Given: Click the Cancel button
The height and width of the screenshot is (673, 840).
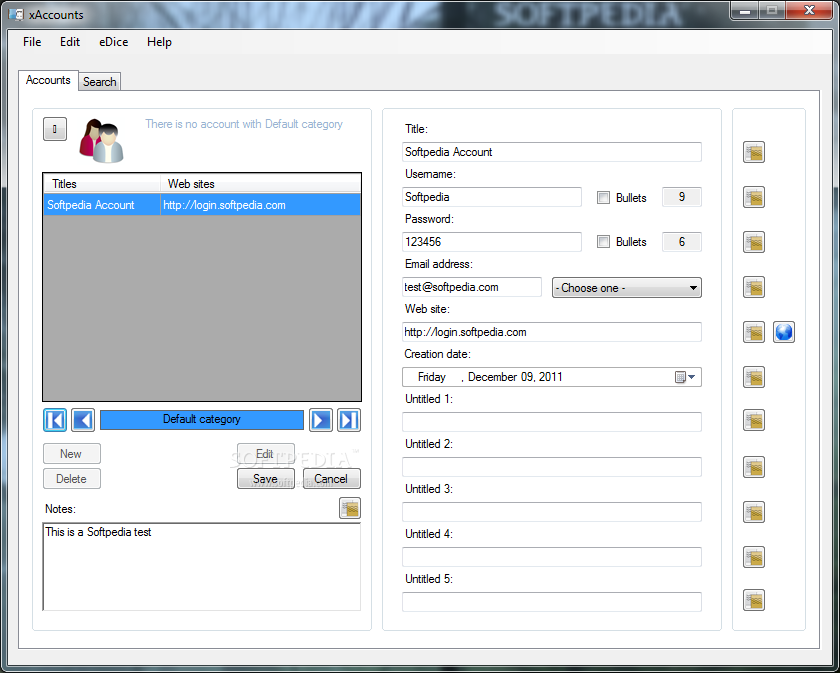Looking at the screenshot, I should (332, 479).
